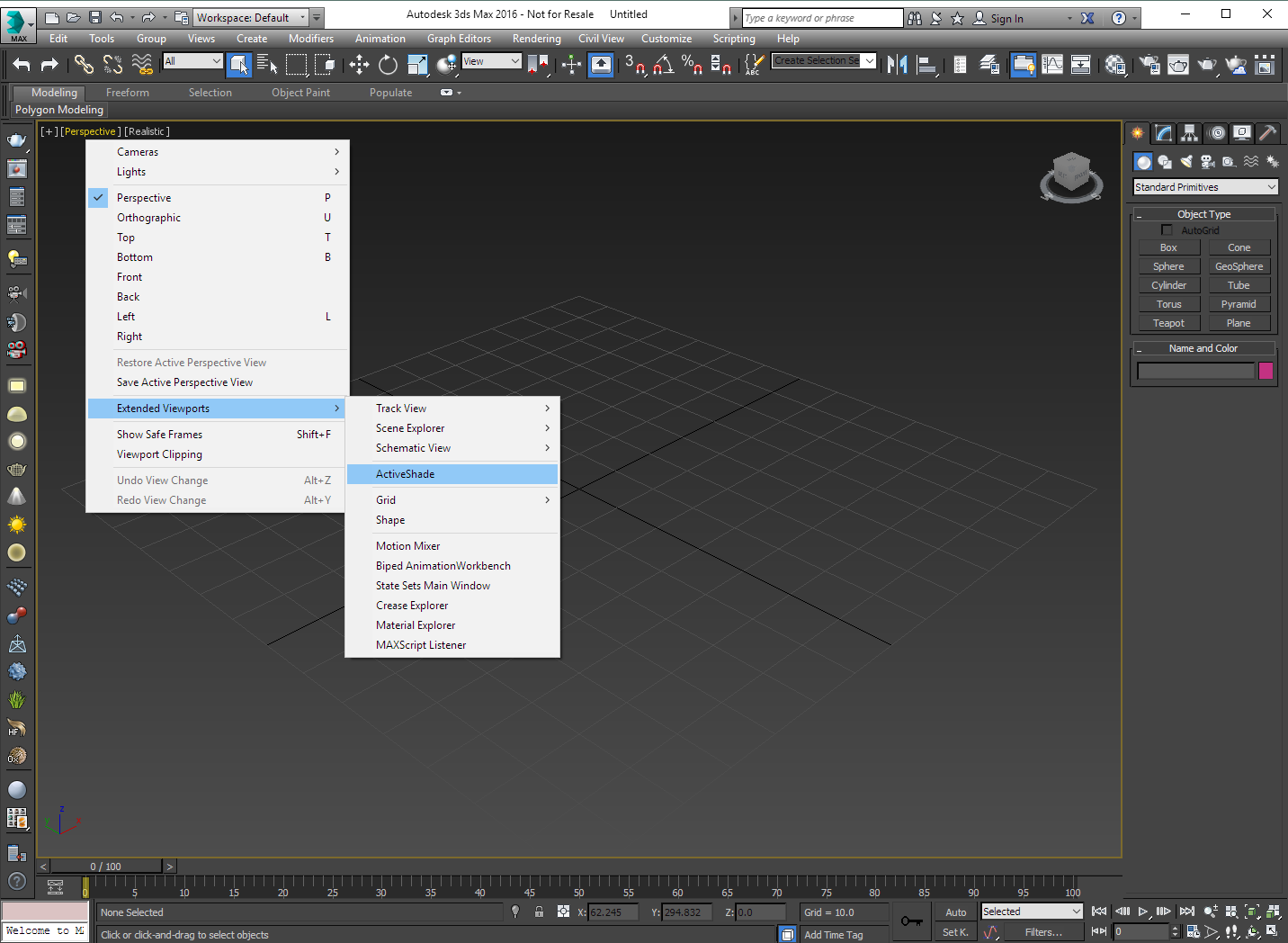1288x943 pixels.
Task: Click the Select and Link tool
Action: click(x=84, y=64)
